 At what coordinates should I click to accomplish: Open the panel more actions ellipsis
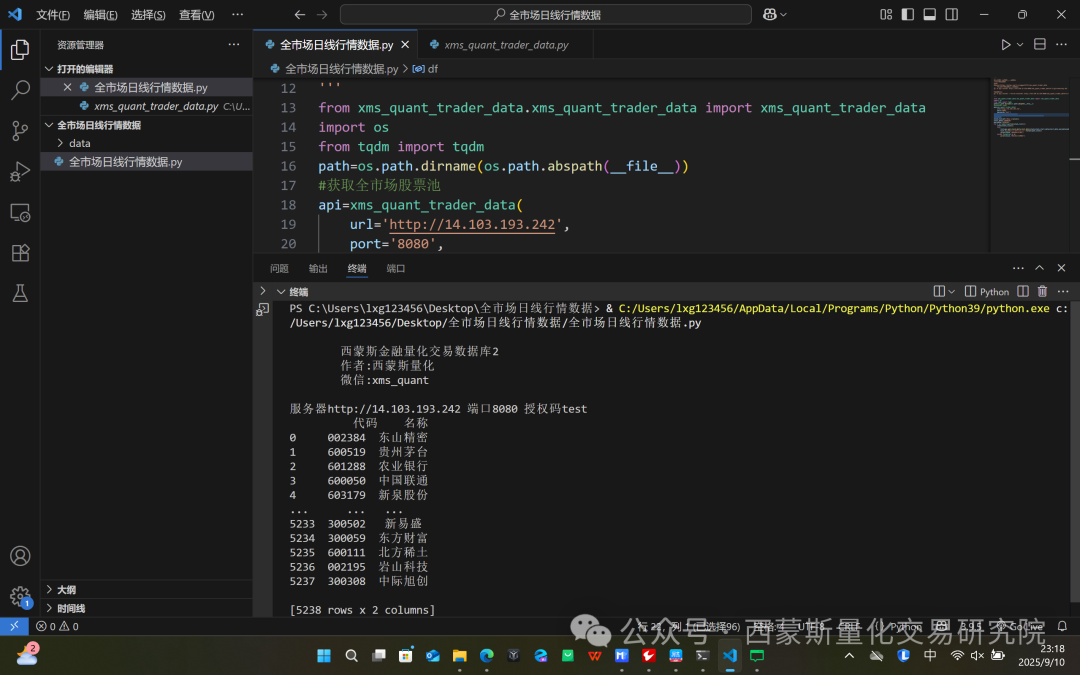point(1018,268)
